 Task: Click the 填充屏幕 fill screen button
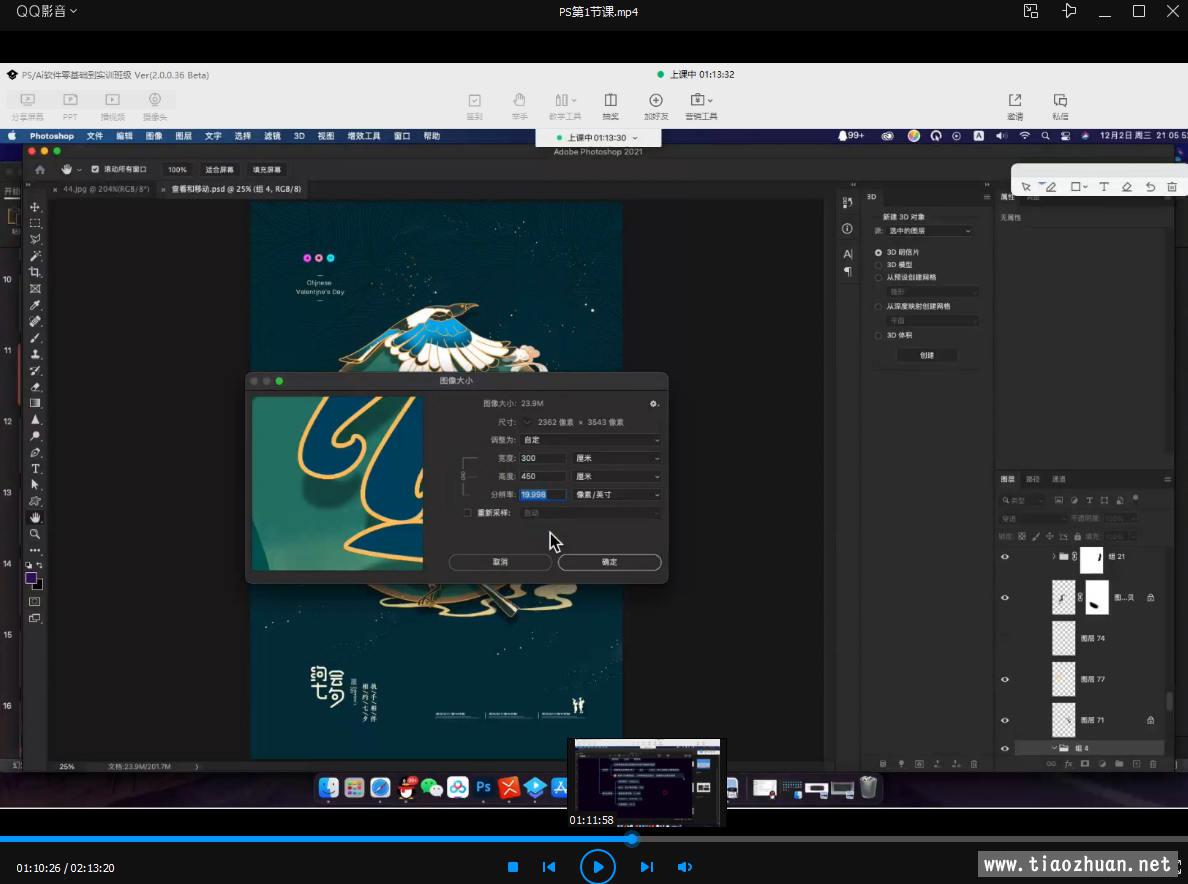[267, 170]
